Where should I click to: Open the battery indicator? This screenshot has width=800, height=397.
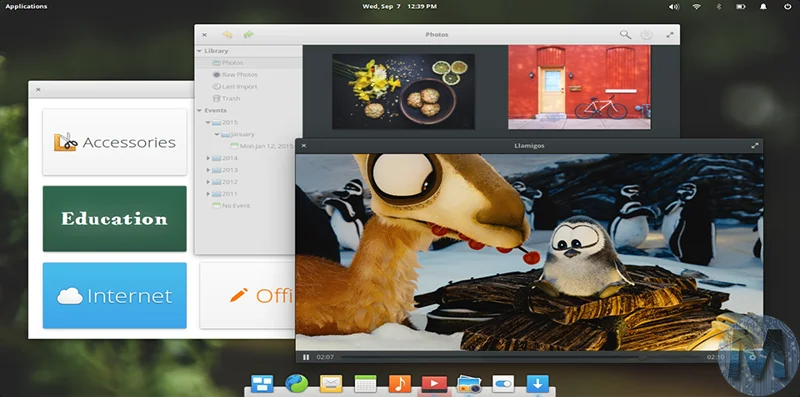[x=741, y=7]
